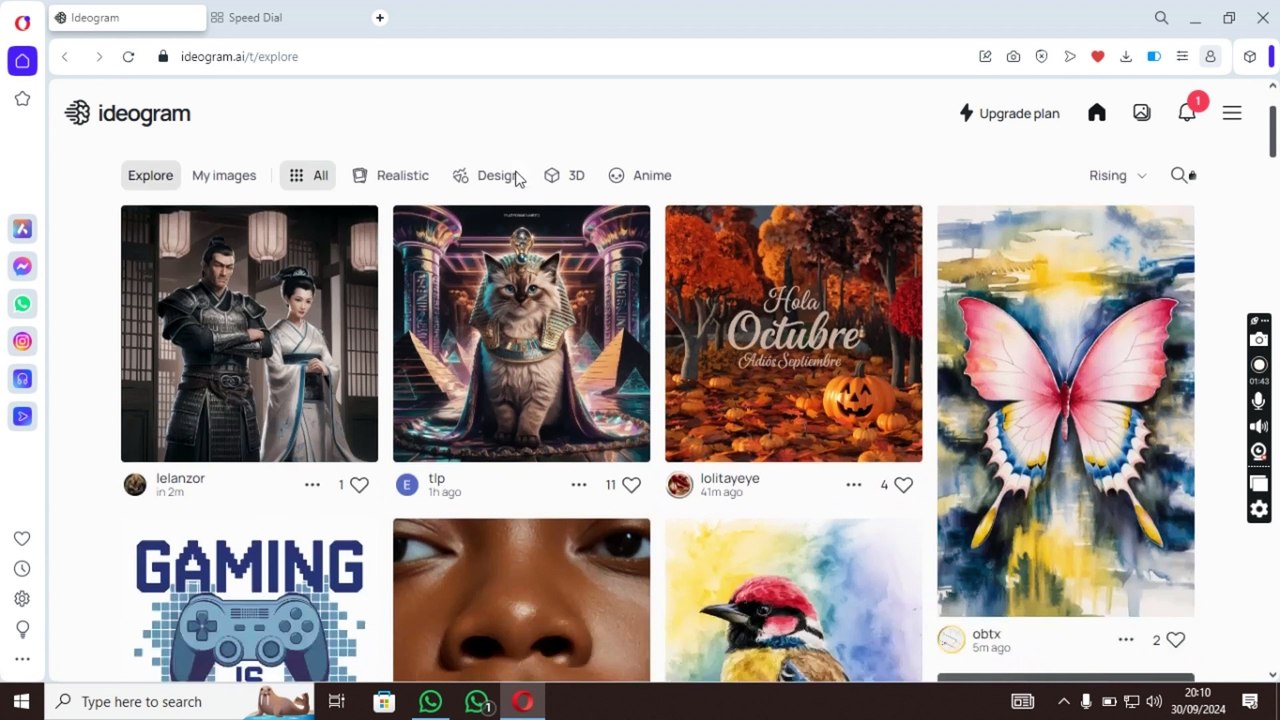Switch to the My images tab
This screenshot has width=1280, height=720.
click(x=224, y=175)
